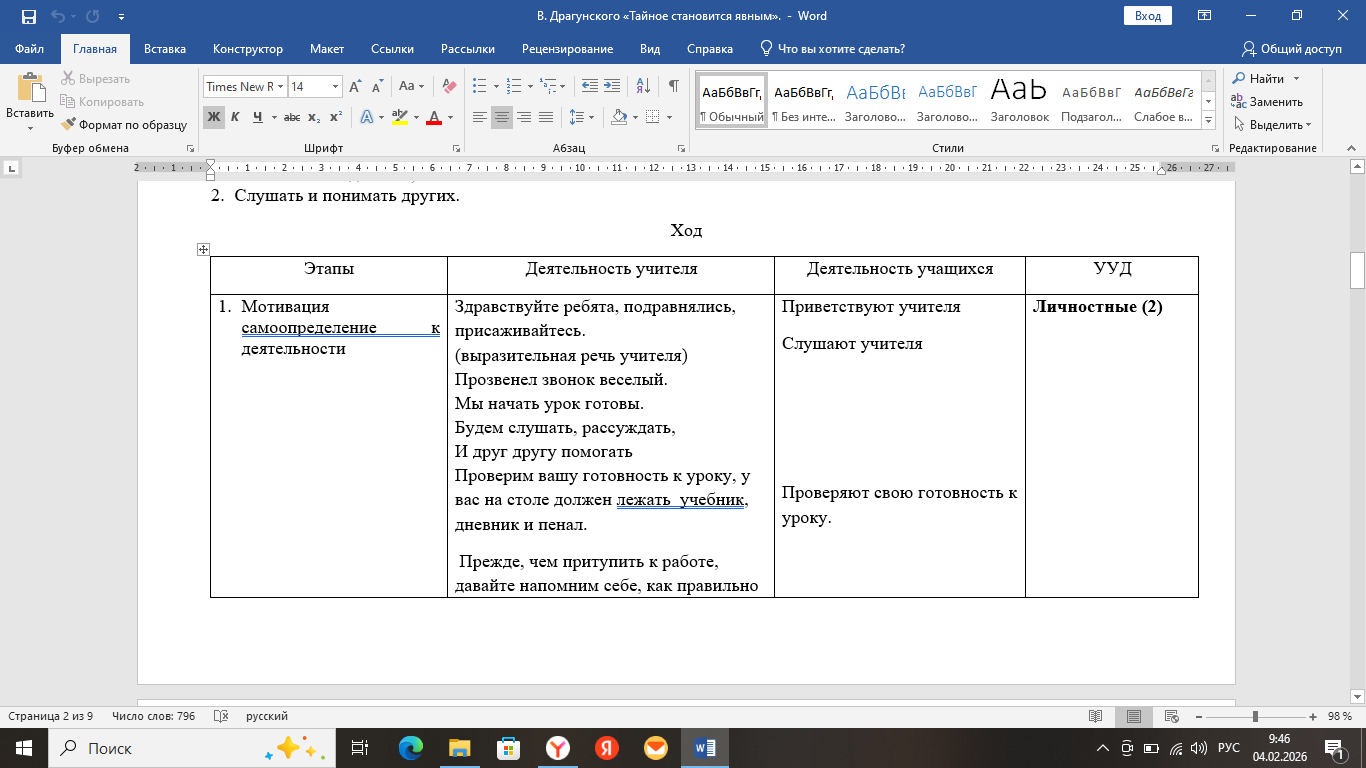This screenshot has height=768, width=1366.
Task: Open the Вставка ribbon tab
Action: pyautogui.click(x=165, y=49)
